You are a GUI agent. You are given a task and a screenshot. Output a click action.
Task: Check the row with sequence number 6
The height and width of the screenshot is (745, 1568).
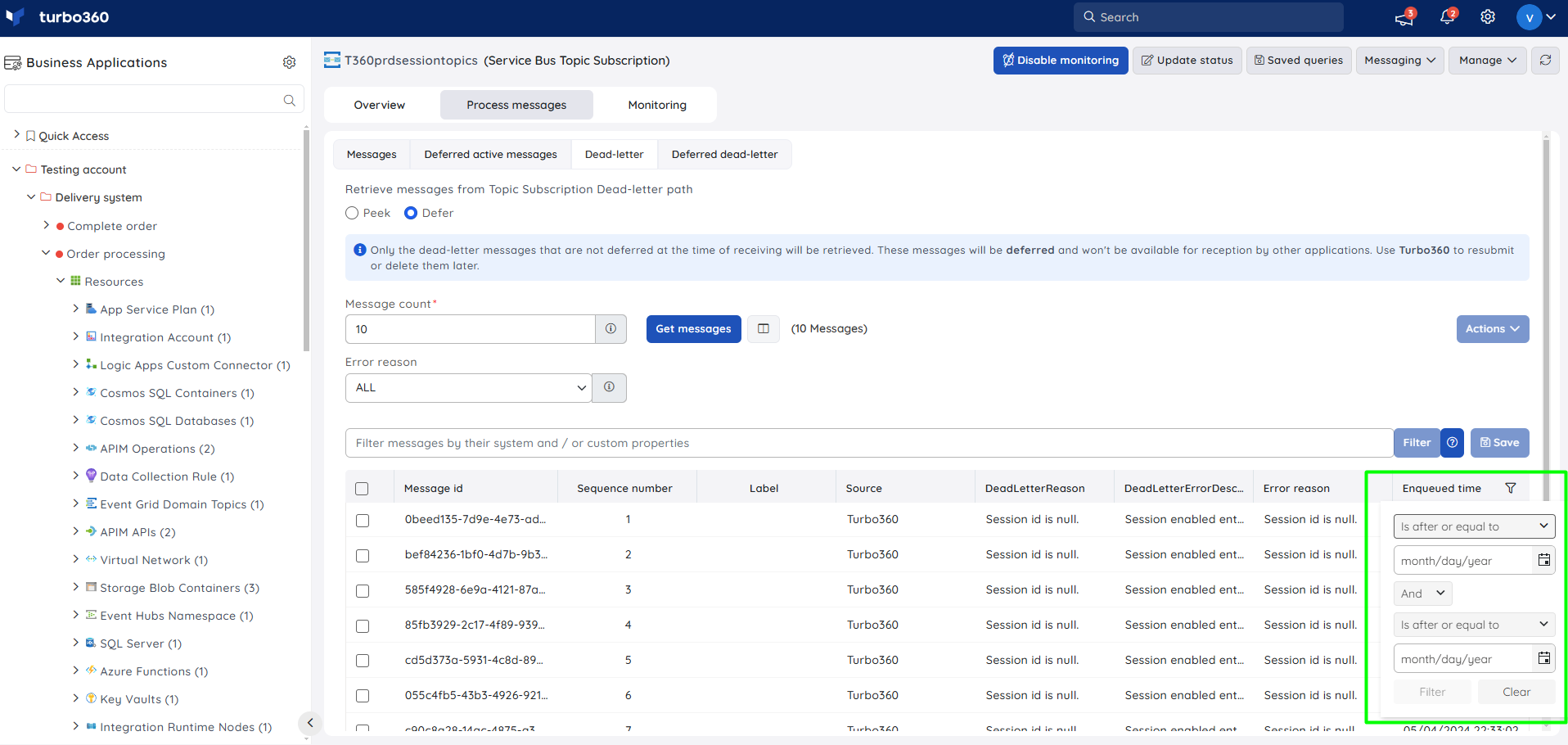click(x=363, y=696)
